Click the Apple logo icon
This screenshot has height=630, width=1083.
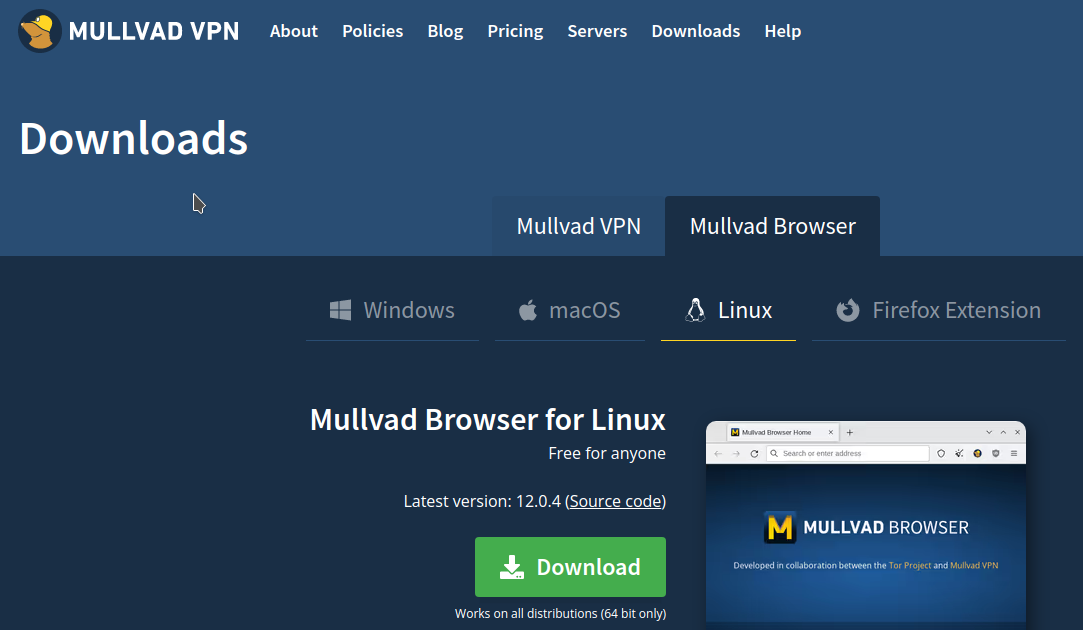[x=528, y=310]
